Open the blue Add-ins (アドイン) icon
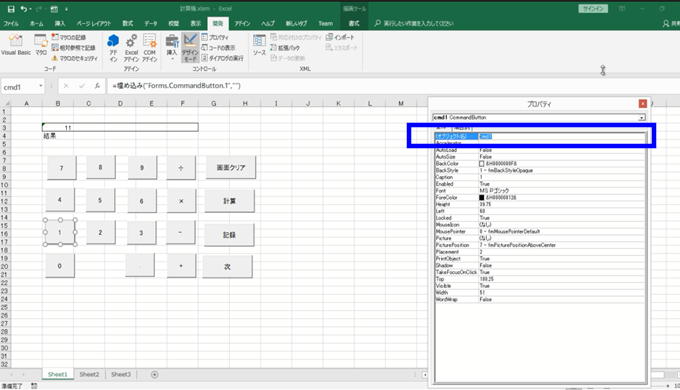The image size is (680, 390). (x=113, y=47)
